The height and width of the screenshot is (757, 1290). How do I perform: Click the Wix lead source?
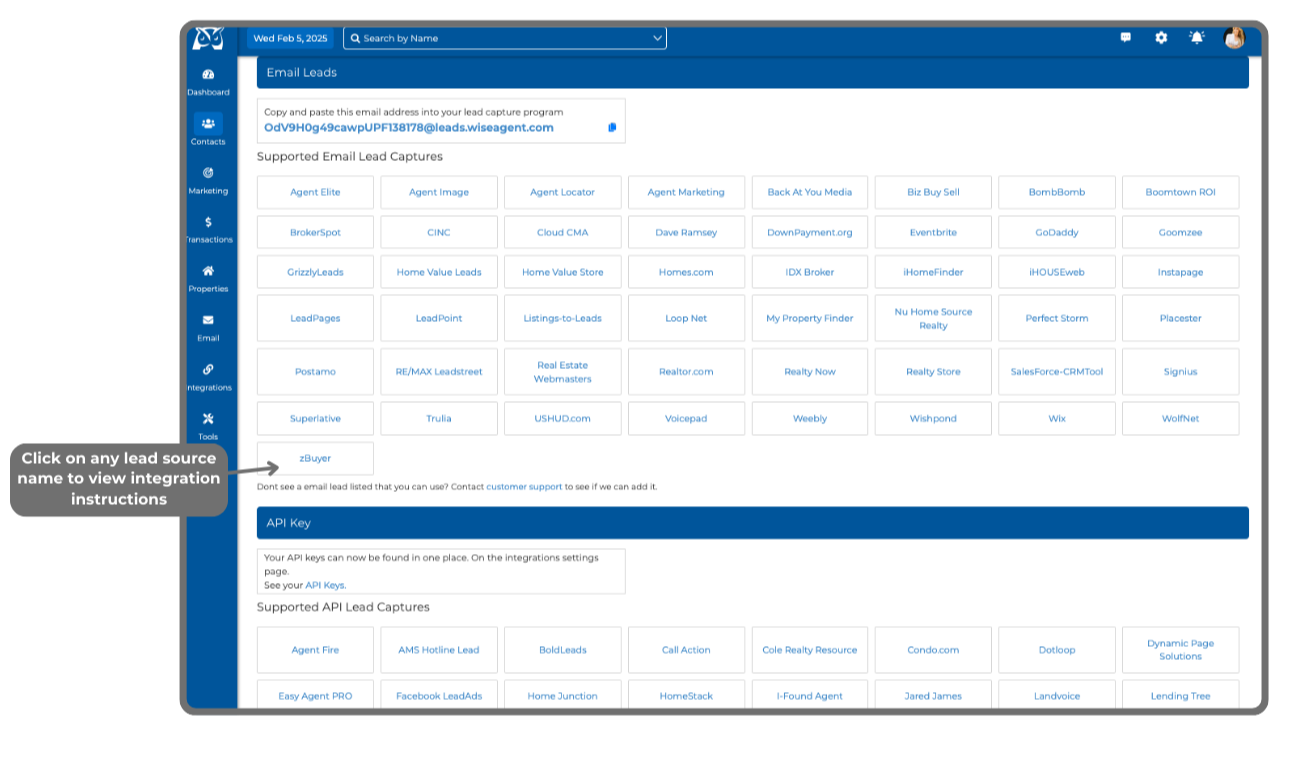(x=1057, y=419)
